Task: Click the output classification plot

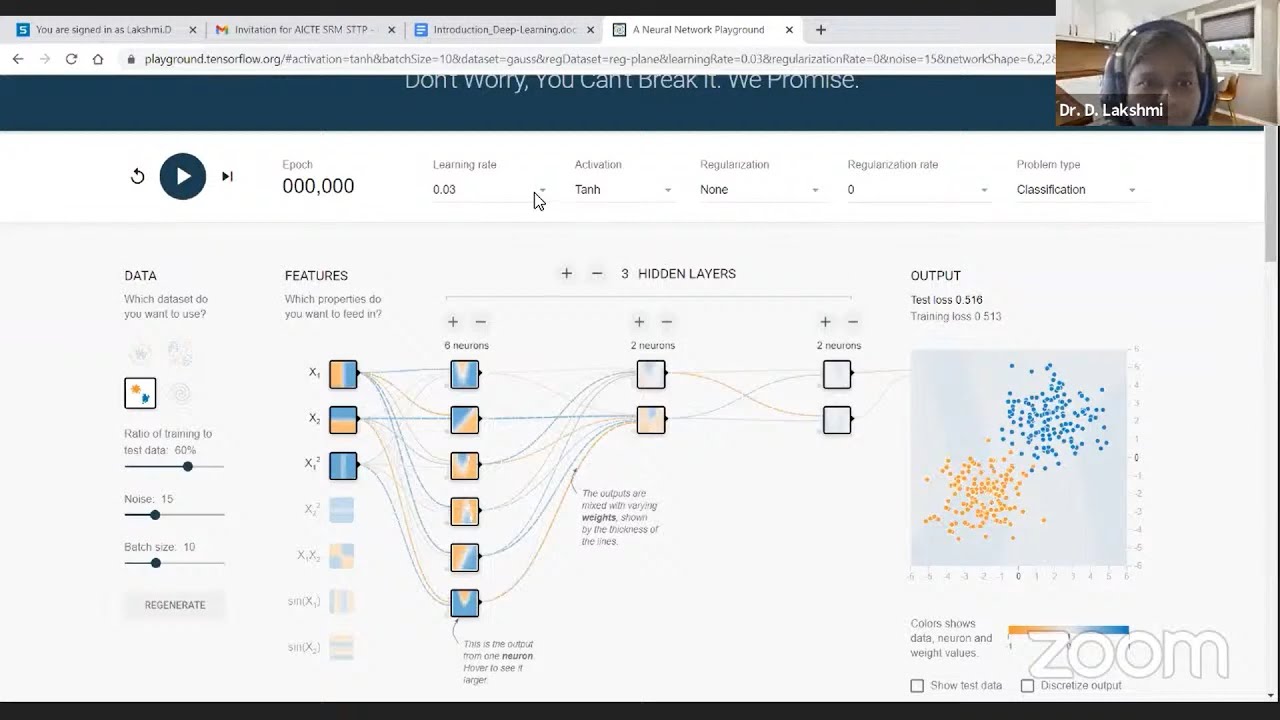Action: point(1018,457)
